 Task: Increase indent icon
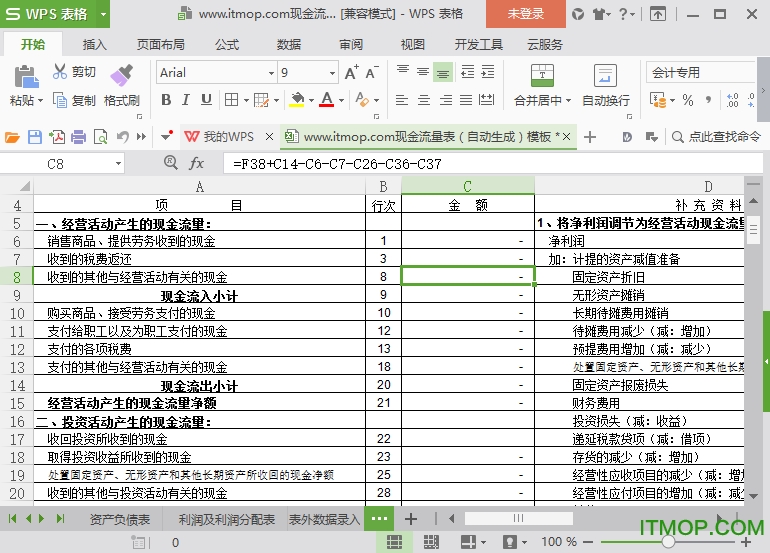pyautogui.click(x=488, y=72)
